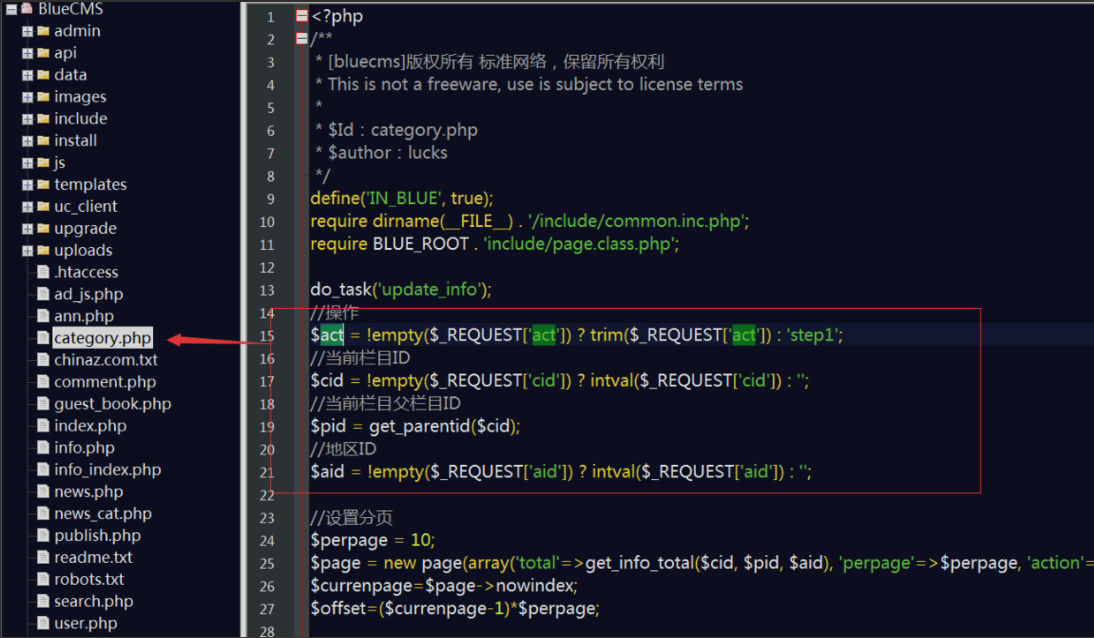This screenshot has height=638, width=1094.
Task: Expand the data folder
Action: (27, 75)
